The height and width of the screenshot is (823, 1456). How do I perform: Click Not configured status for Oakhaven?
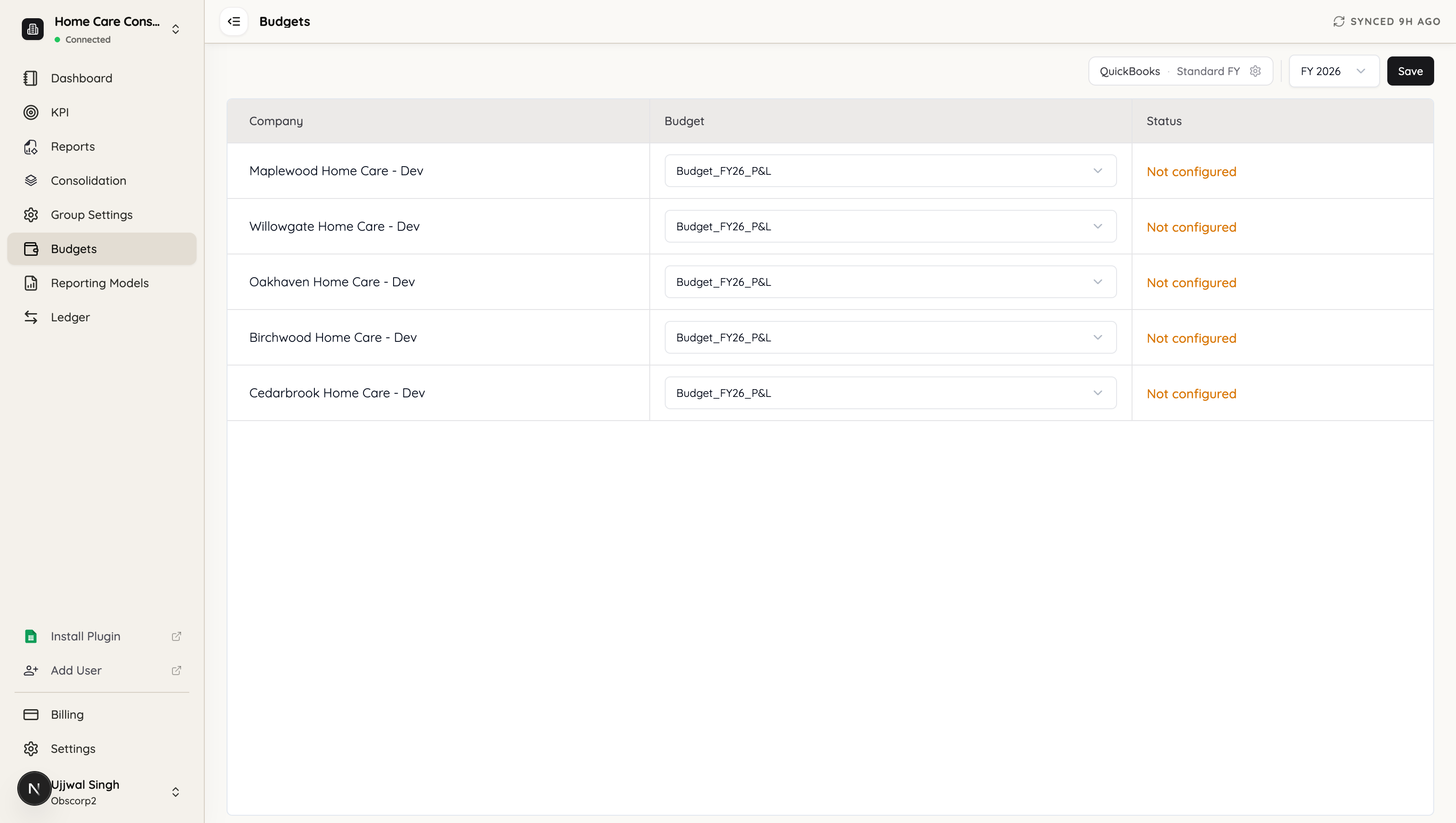click(x=1192, y=282)
